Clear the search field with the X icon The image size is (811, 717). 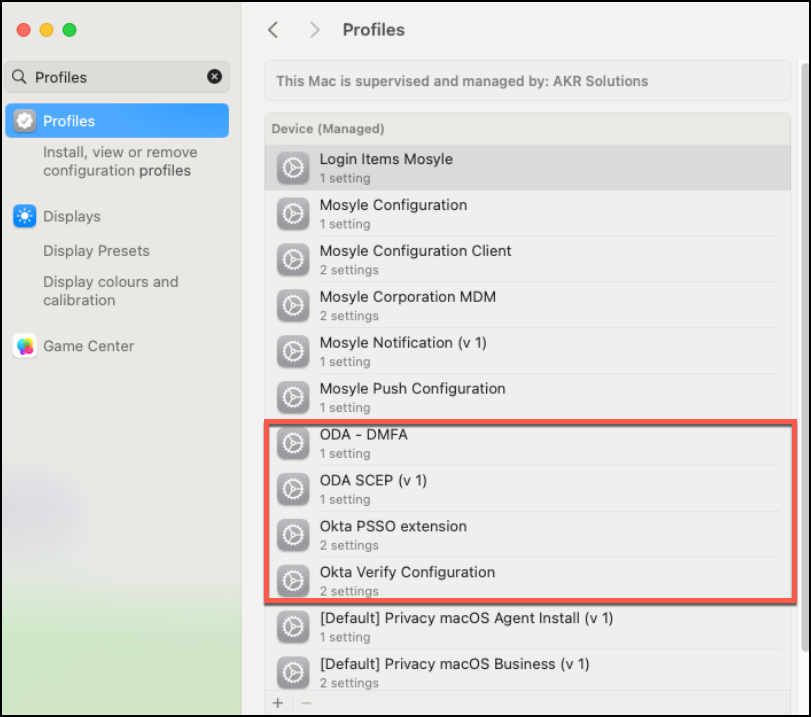[x=214, y=77]
